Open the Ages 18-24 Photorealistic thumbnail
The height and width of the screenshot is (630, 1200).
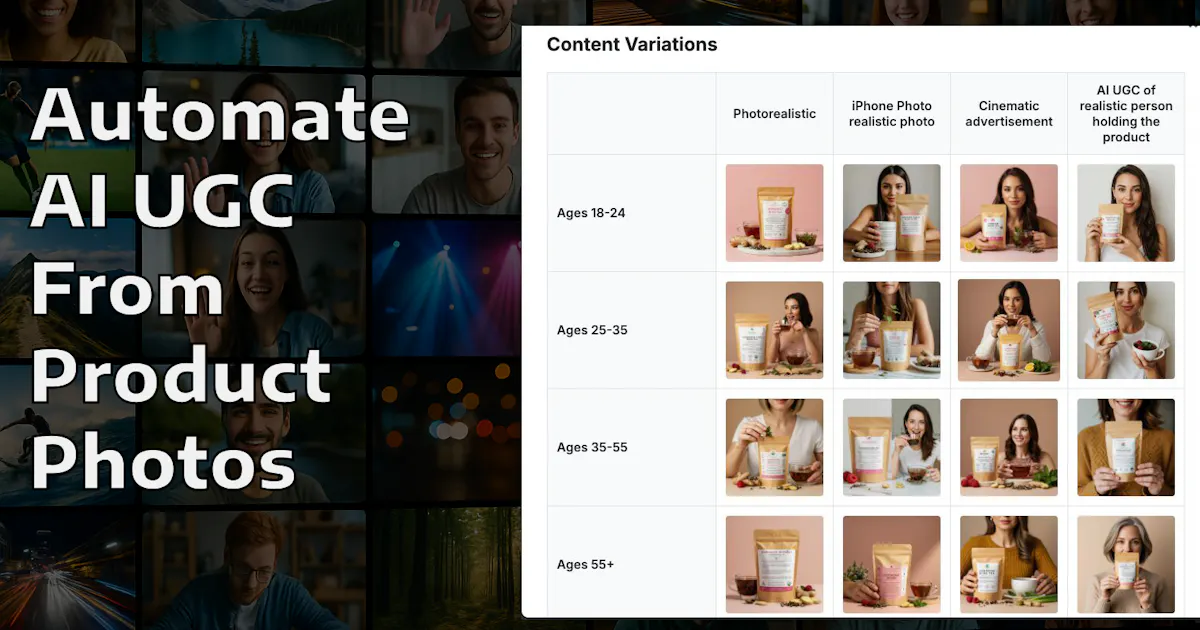coord(774,213)
